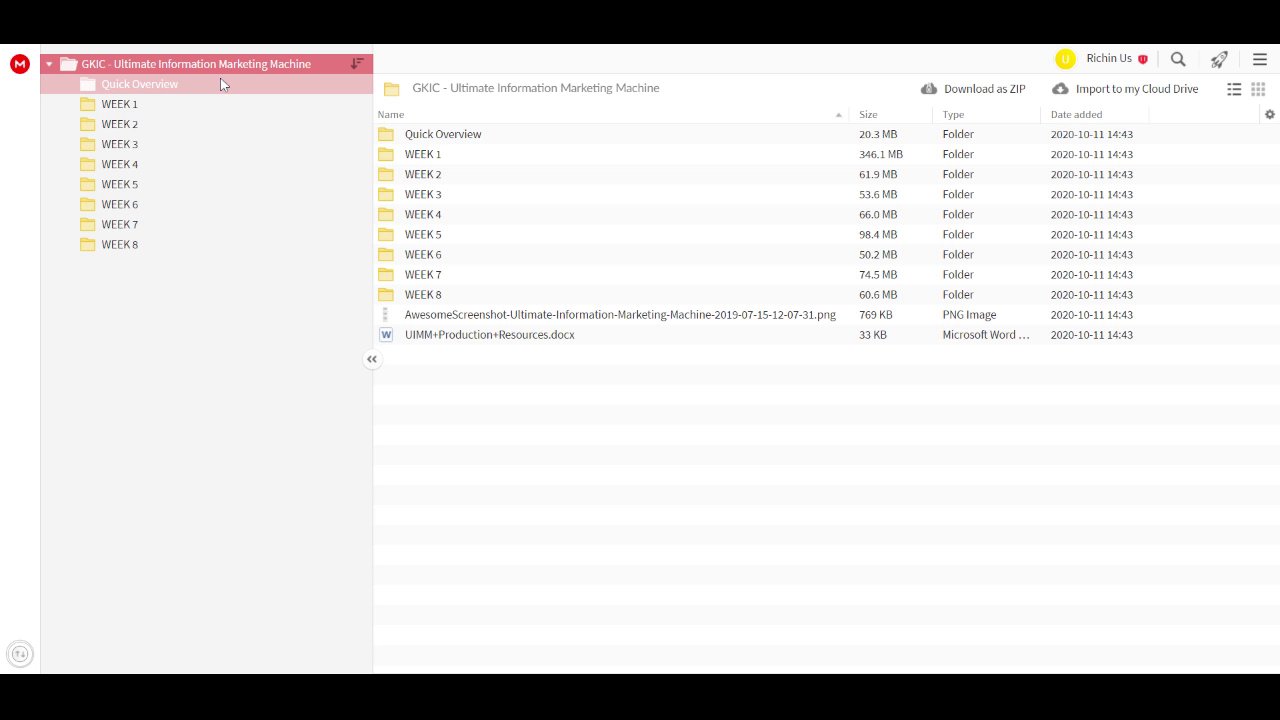Click the 98.4 MB size cell
This screenshot has width=1280, height=720.
[x=877, y=234]
